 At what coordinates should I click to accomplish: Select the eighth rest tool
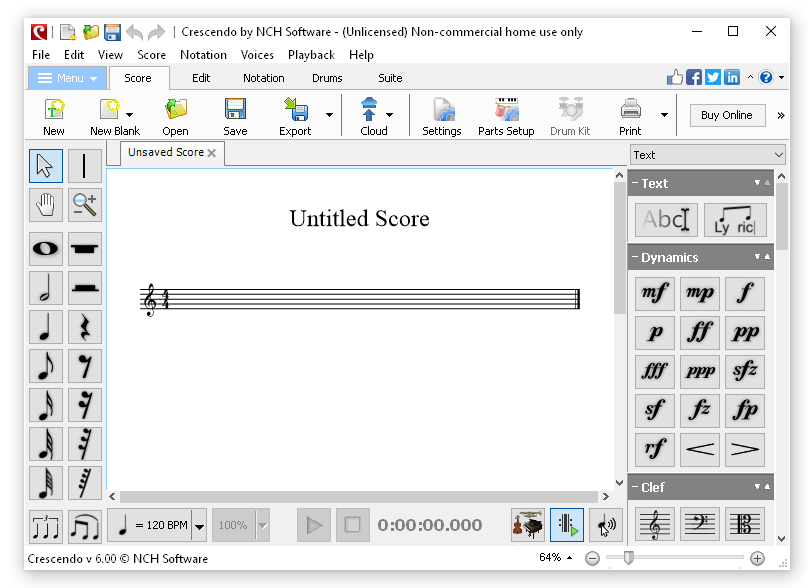pyautogui.click(x=85, y=366)
